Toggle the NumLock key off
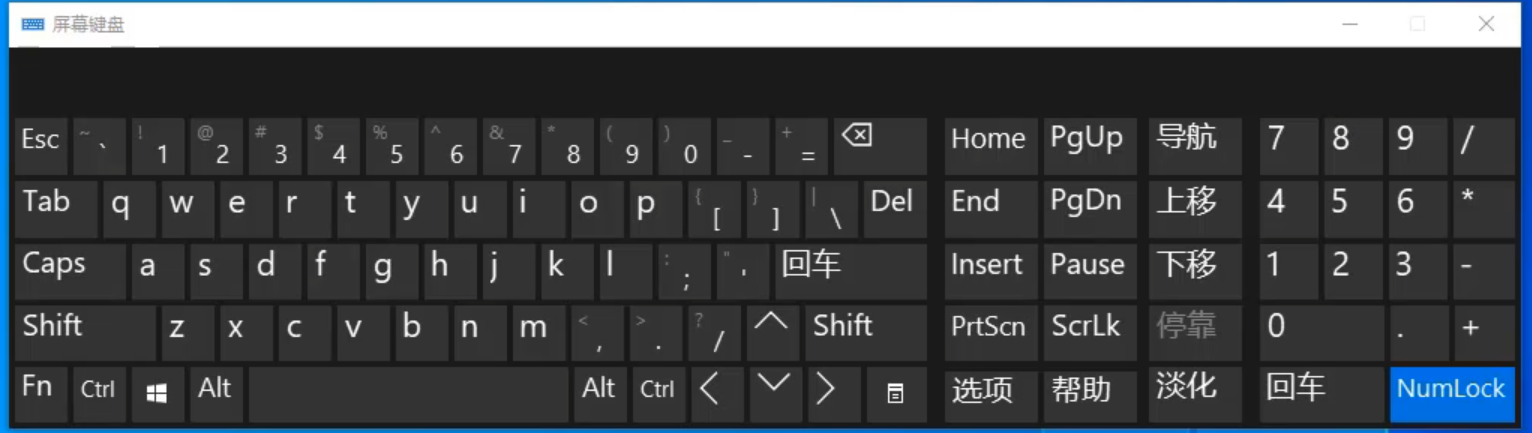The width and height of the screenshot is (1532, 433). click(1451, 394)
